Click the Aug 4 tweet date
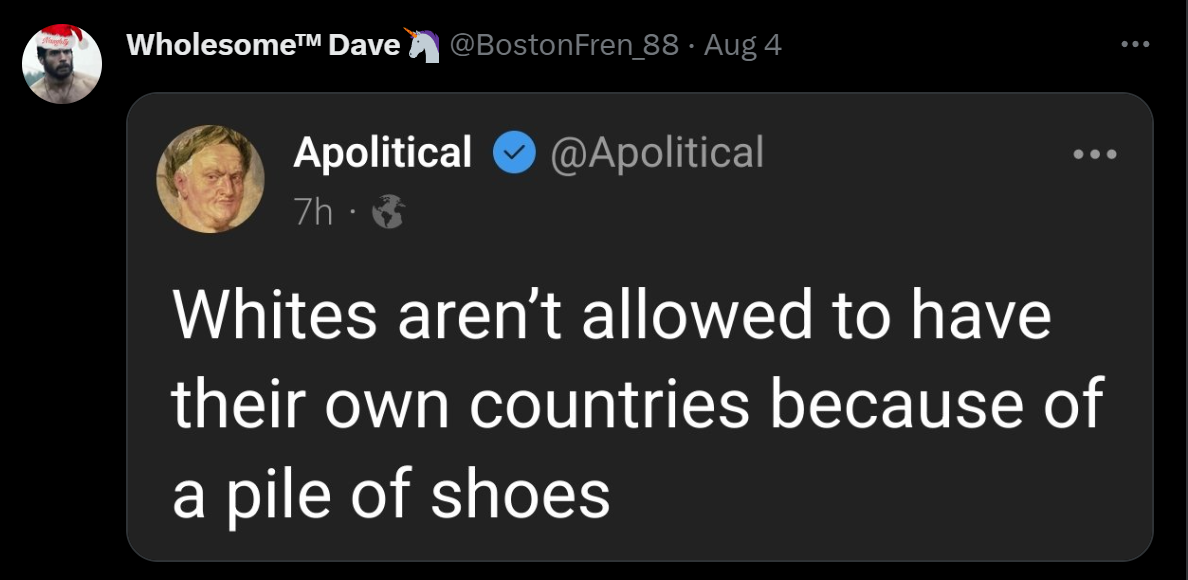The width and height of the screenshot is (1188, 580). [743, 45]
